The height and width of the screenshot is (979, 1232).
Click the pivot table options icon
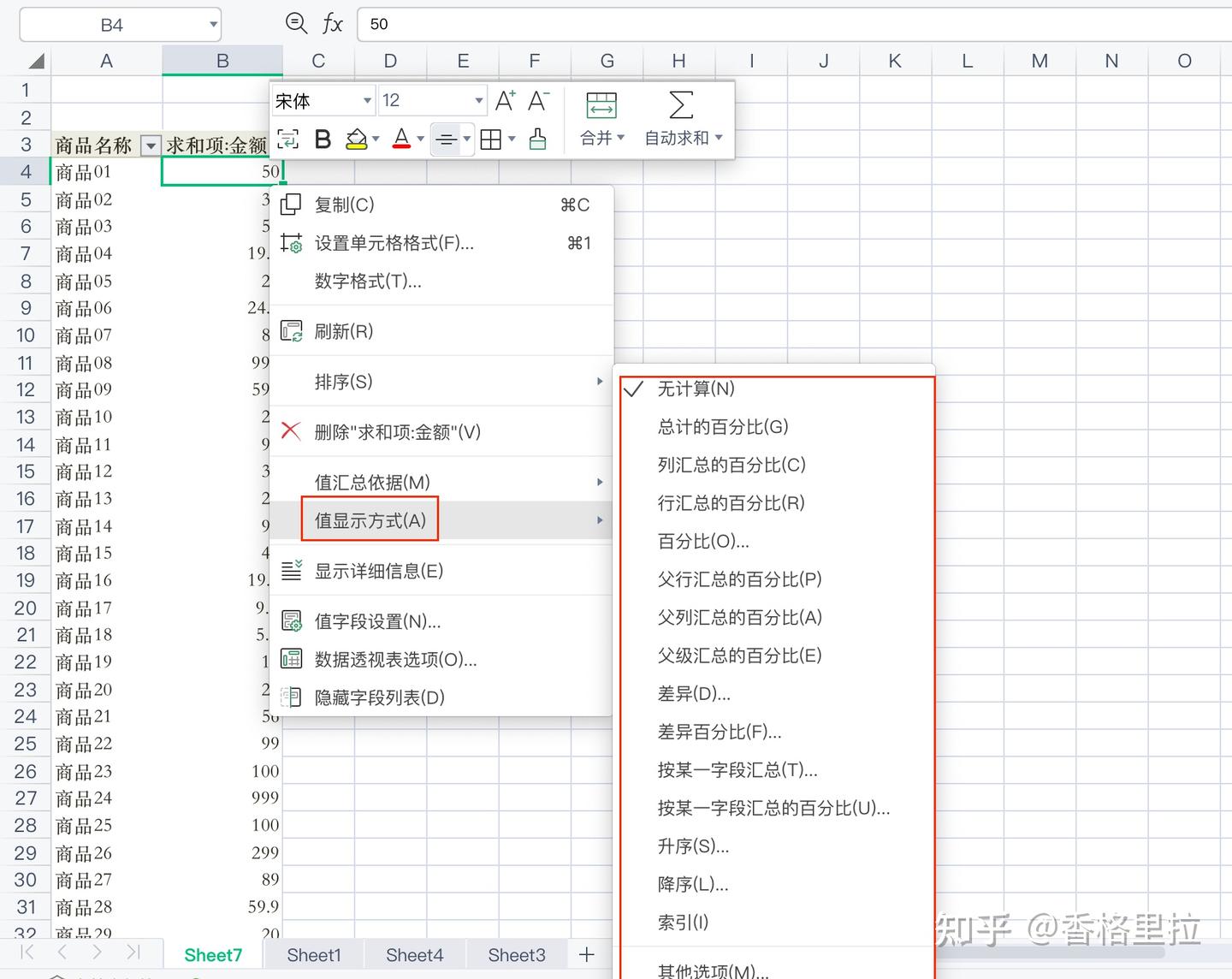(x=291, y=659)
